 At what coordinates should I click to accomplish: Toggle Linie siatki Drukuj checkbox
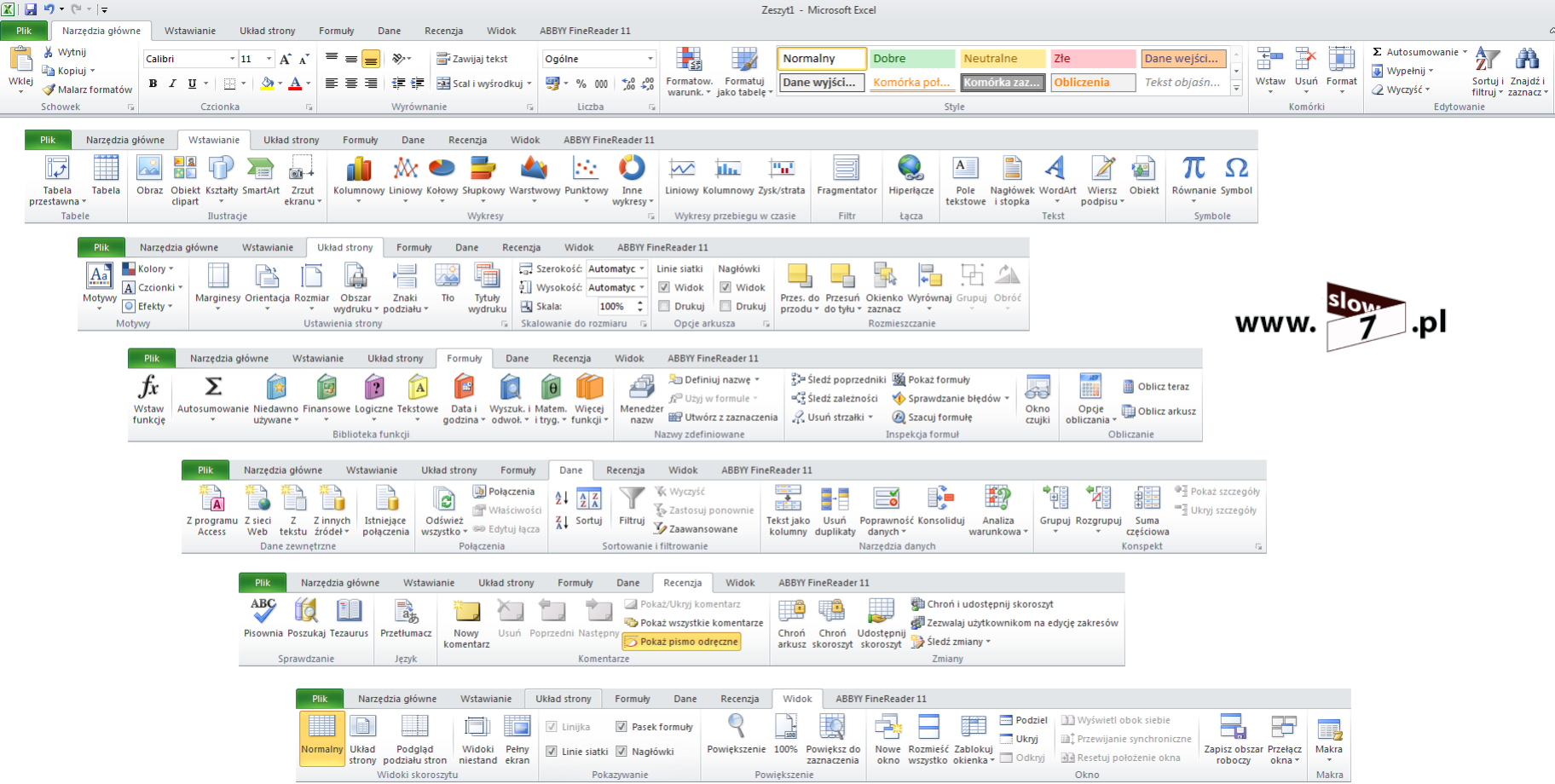coord(664,307)
